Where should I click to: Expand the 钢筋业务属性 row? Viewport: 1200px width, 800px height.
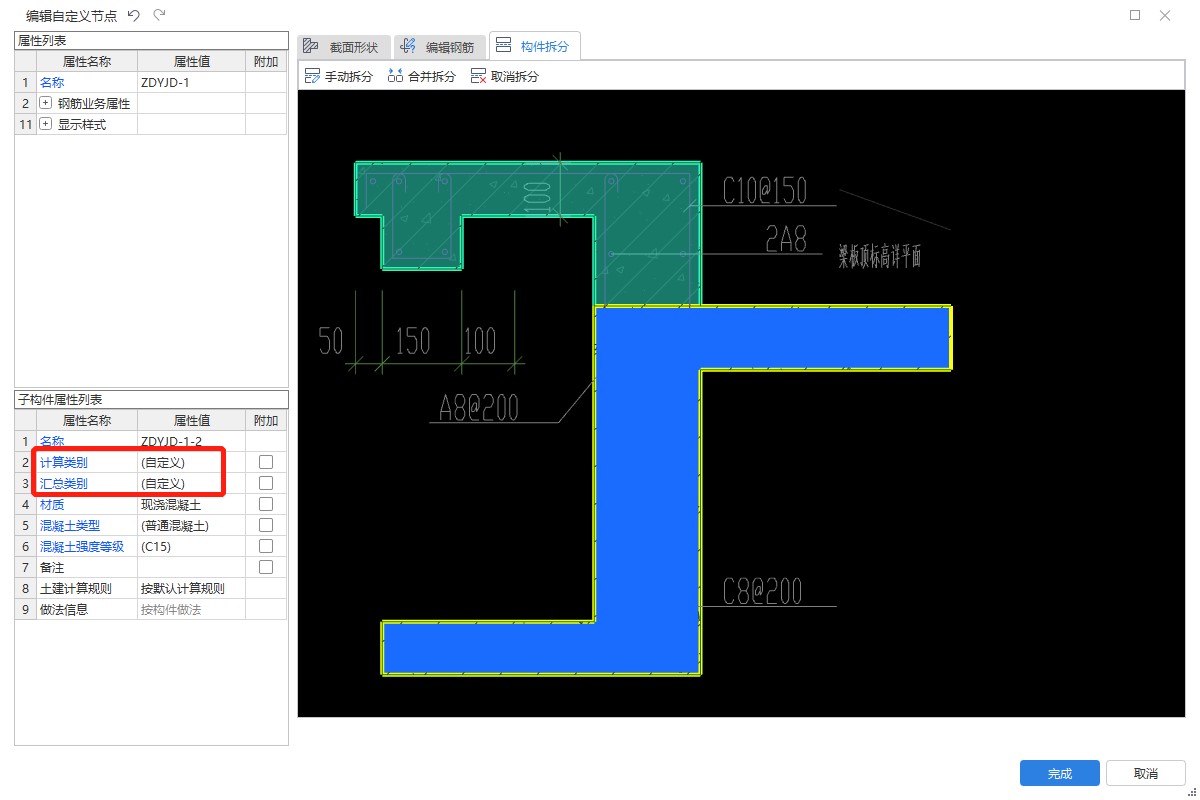click(45, 103)
